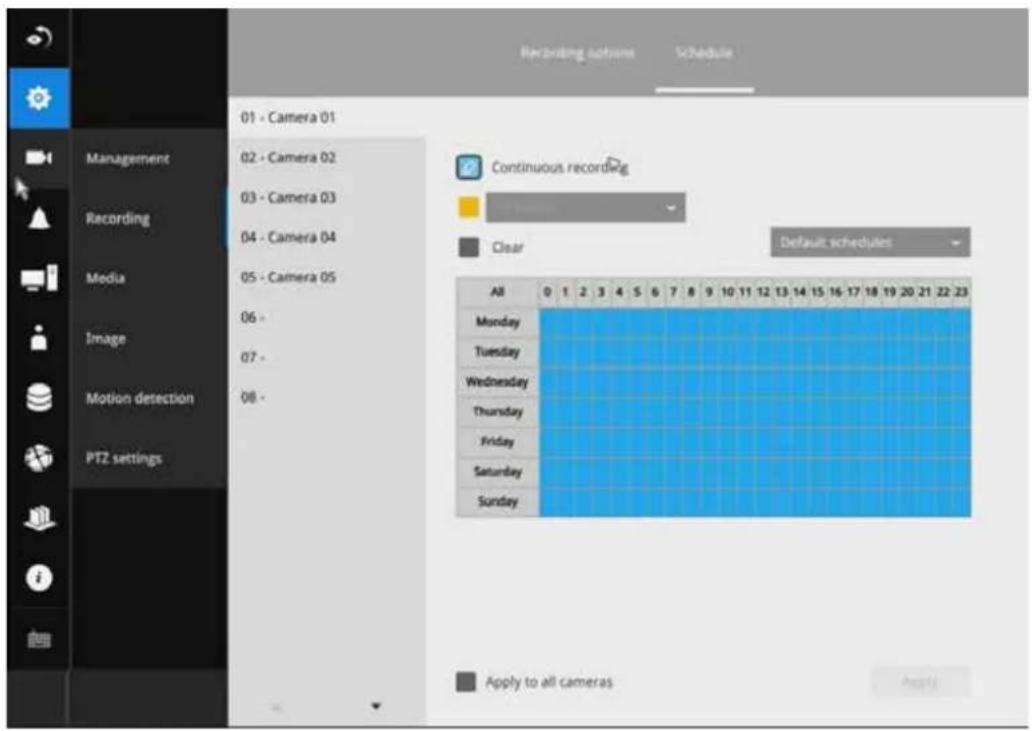Click the back/return arrow icon at top

tap(39, 38)
